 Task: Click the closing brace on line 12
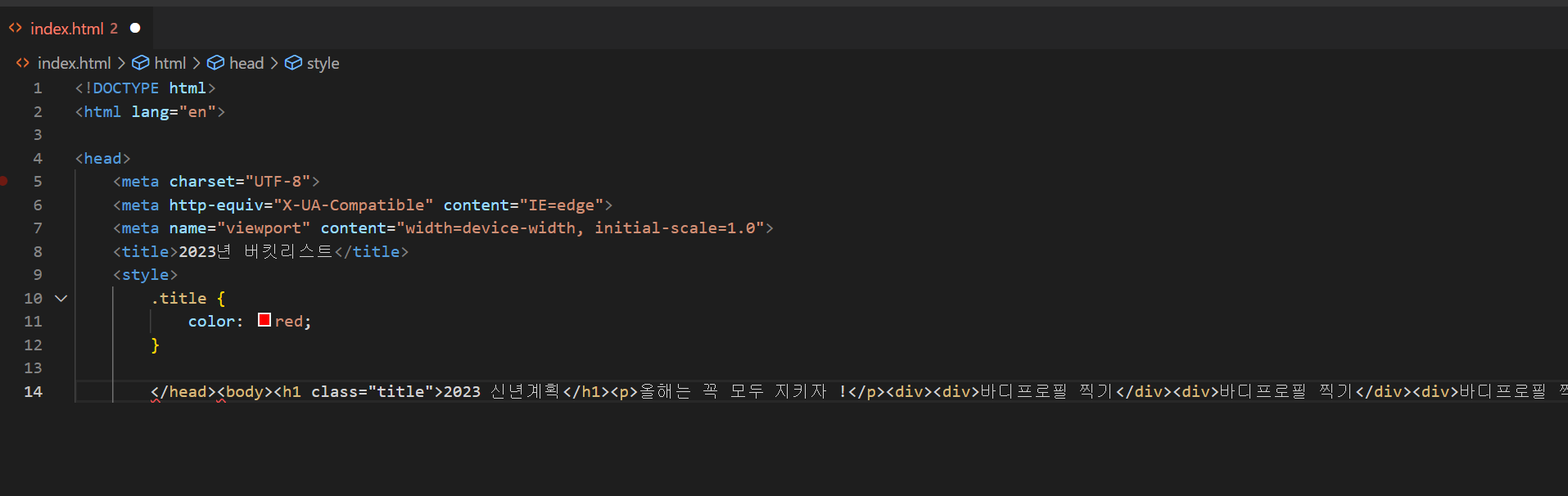[x=156, y=345]
